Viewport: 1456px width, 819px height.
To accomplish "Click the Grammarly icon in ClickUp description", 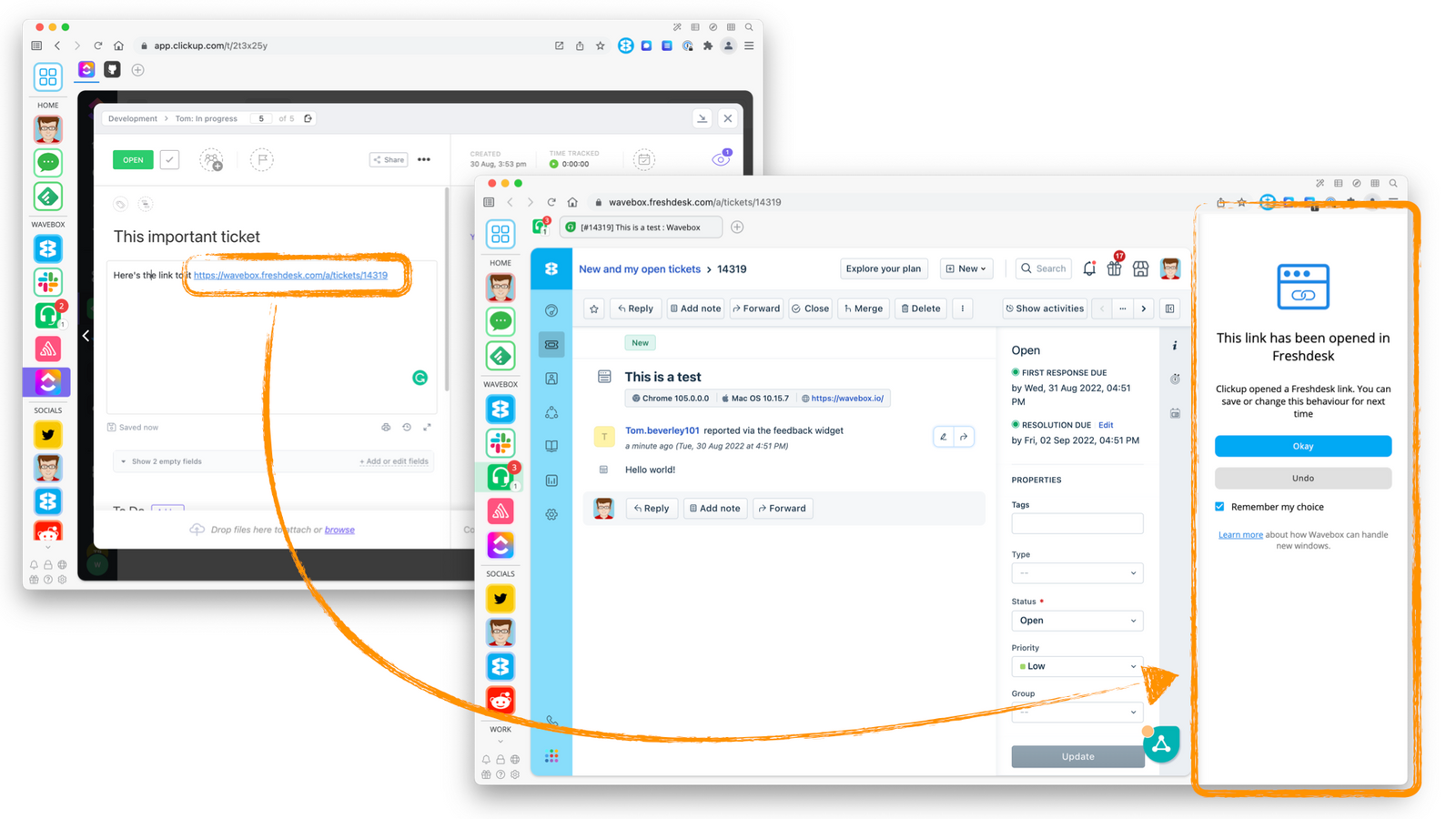I will pyautogui.click(x=420, y=378).
